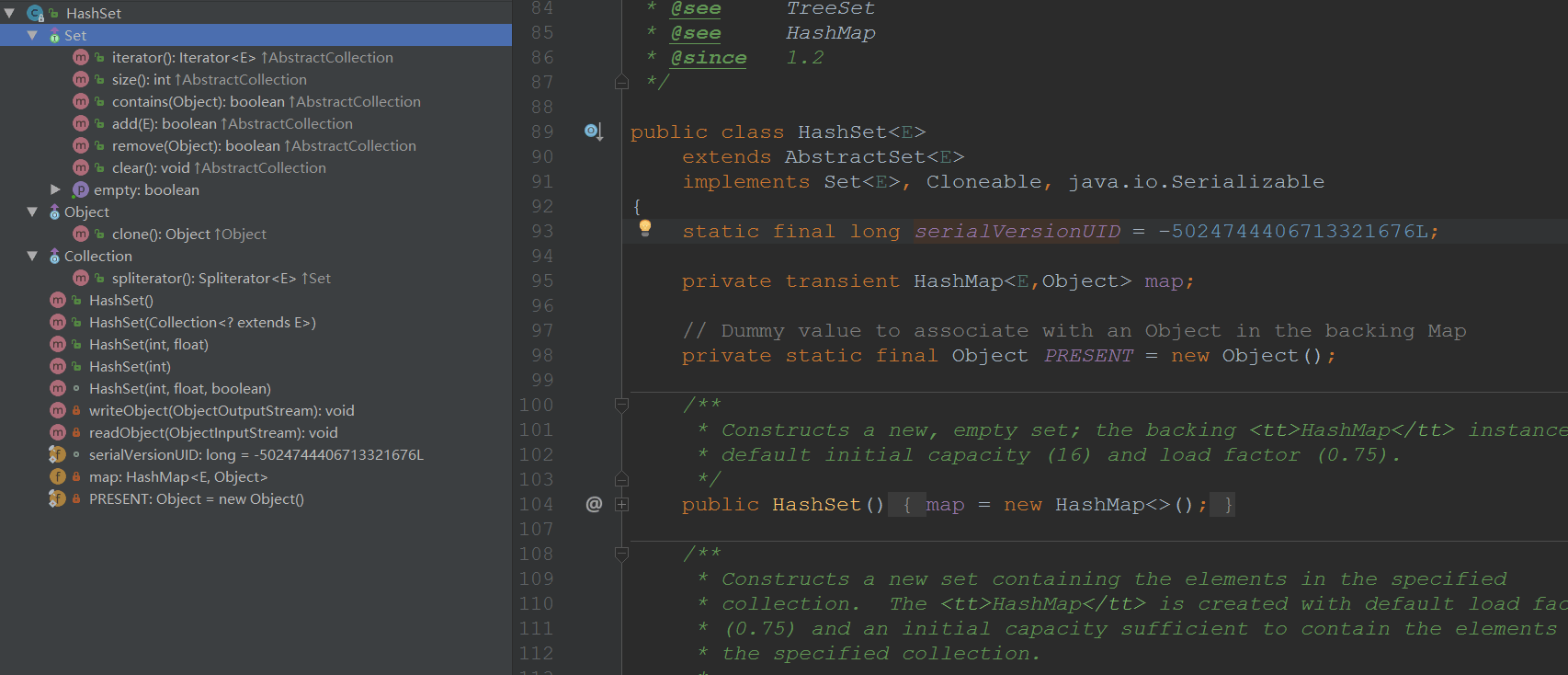Viewport: 1568px width, 675px height.
Task: Click the HashSet class icon at the tree root
Action: coord(35,13)
